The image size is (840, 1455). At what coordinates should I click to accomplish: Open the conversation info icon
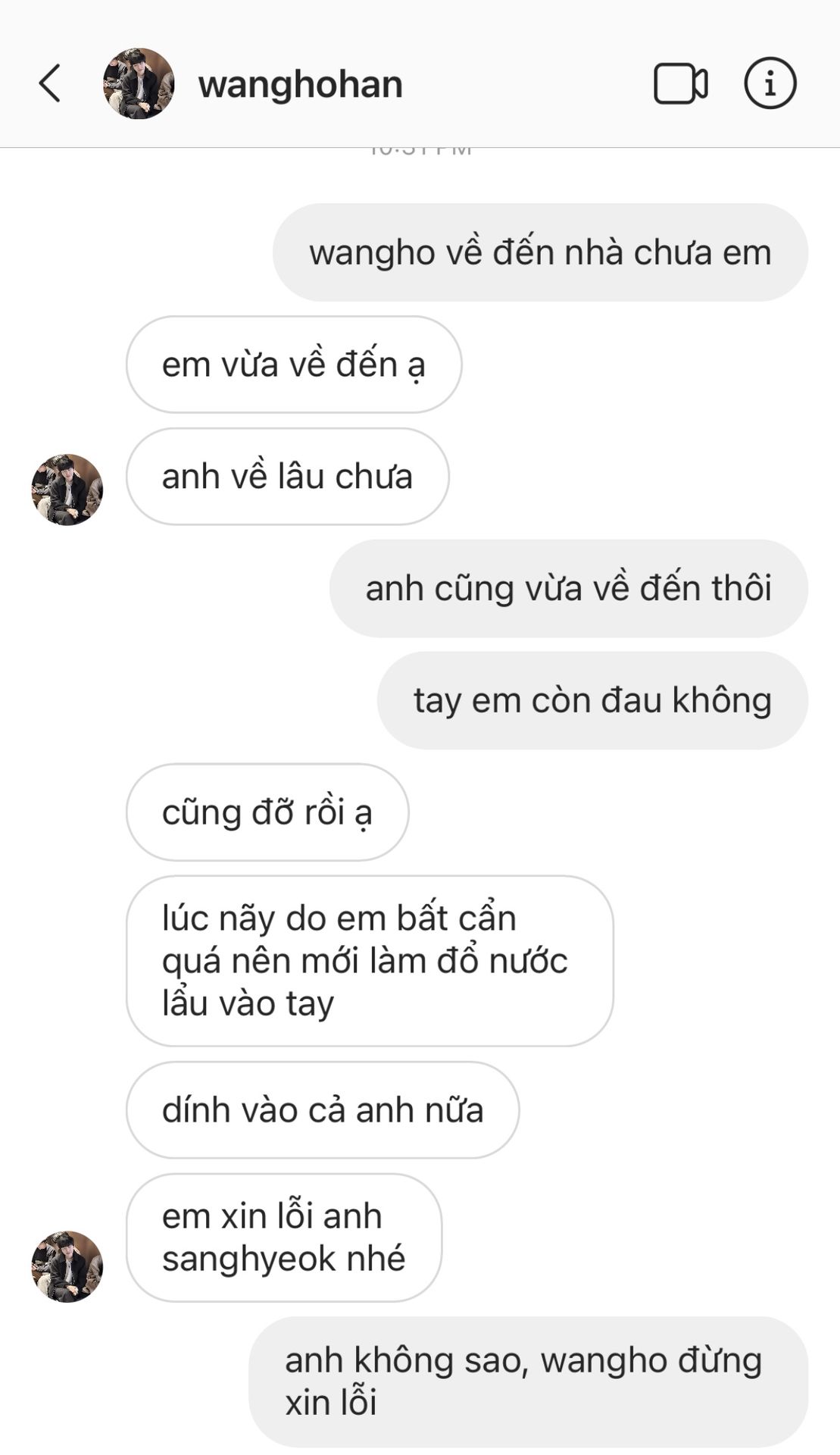tap(770, 83)
